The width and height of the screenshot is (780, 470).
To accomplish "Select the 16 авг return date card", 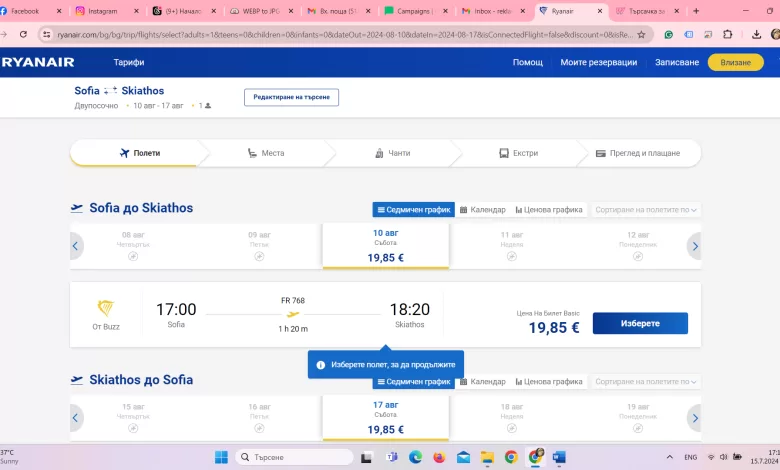I will coord(259,418).
